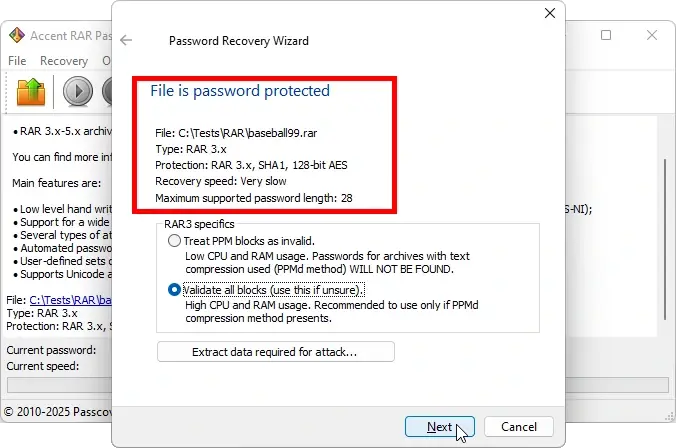Open the Recovery menu
This screenshot has height=448, width=676.
(x=64, y=61)
